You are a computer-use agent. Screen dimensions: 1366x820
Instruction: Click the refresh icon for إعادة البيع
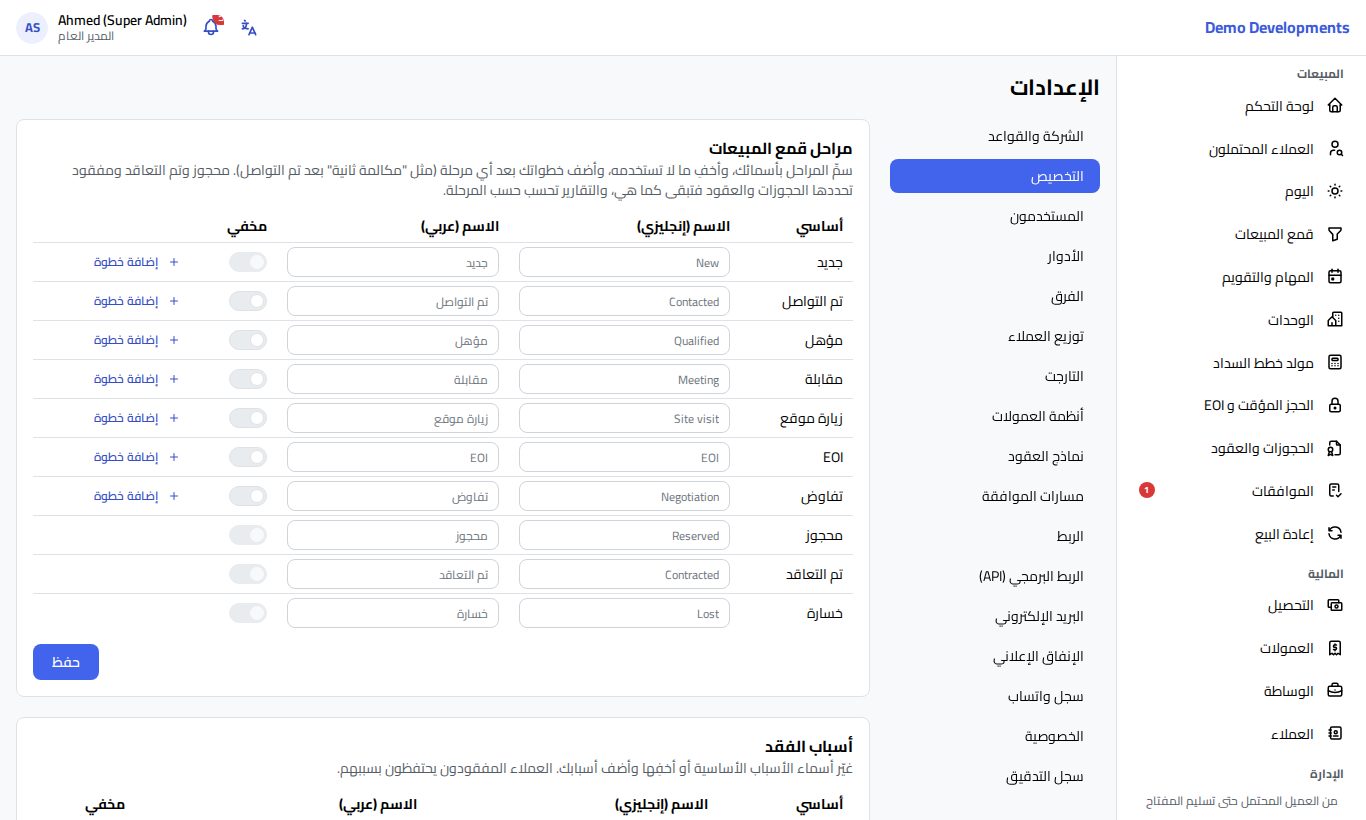[x=1334, y=534]
